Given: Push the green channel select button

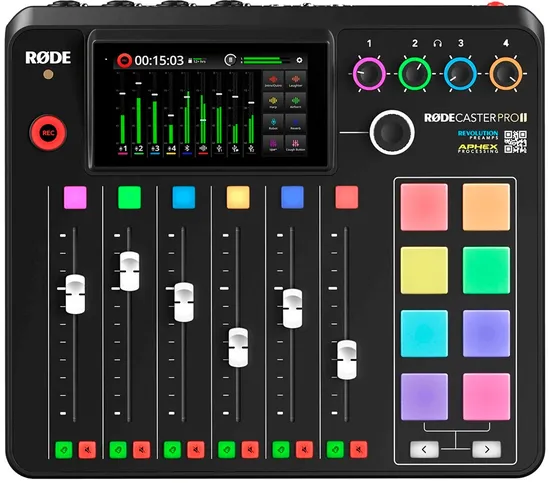Looking at the screenshot, I should pyautogui.click(x=129, y=197).
